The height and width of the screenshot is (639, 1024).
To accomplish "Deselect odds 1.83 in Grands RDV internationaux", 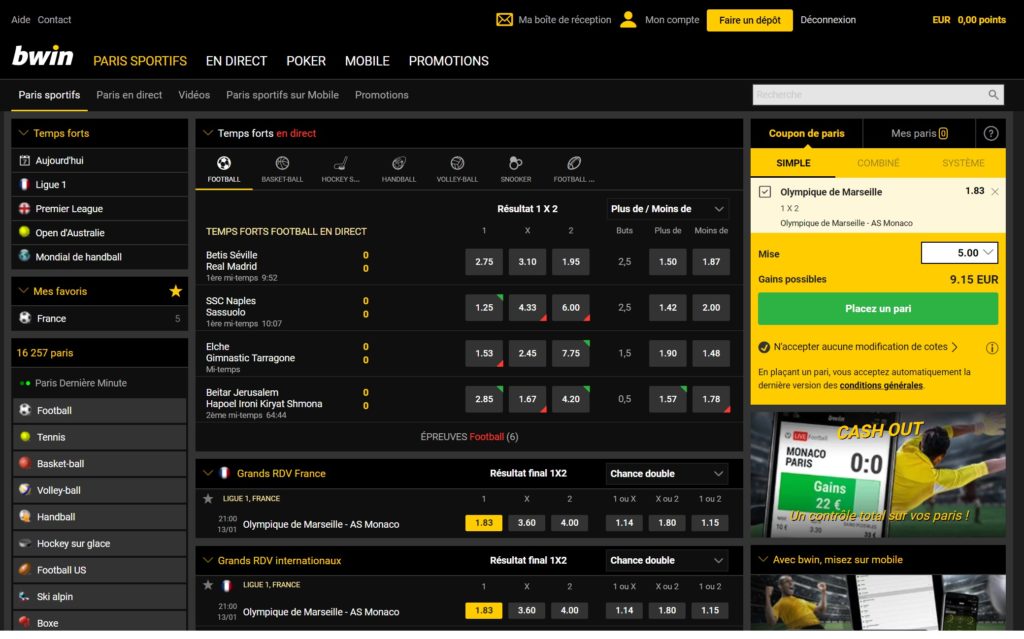I will 484,610.
